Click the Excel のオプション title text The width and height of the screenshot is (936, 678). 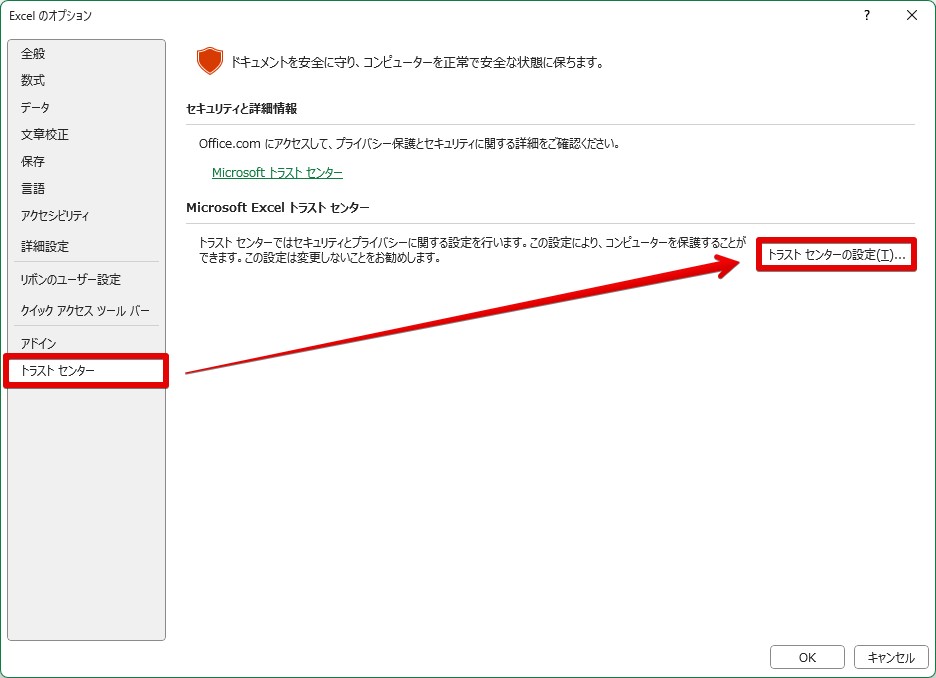pos(50,16)
